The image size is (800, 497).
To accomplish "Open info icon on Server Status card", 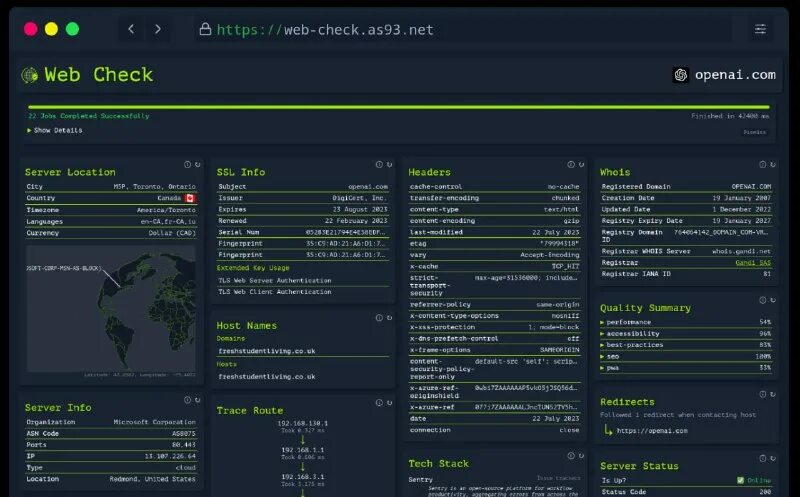I will [x=762, y=458].
